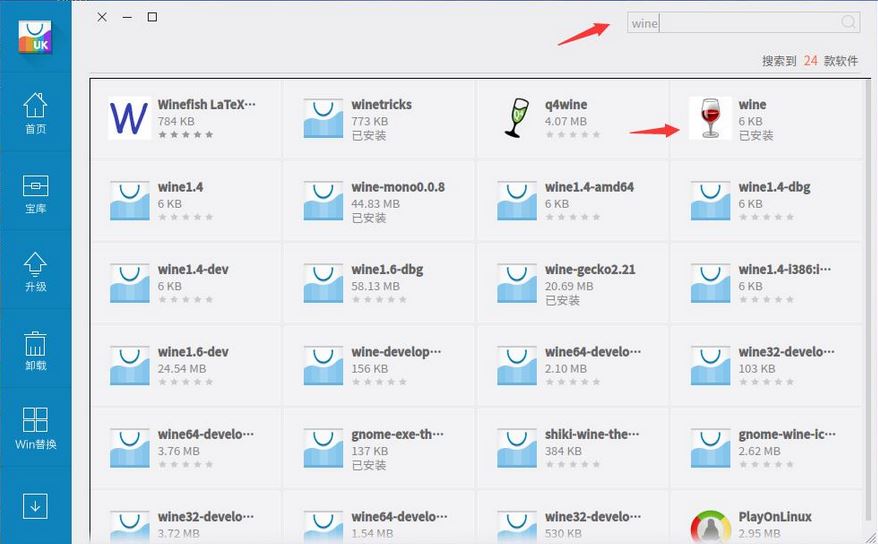Click 已安装 status under gnome-exe-th

(x=368, y=465)
